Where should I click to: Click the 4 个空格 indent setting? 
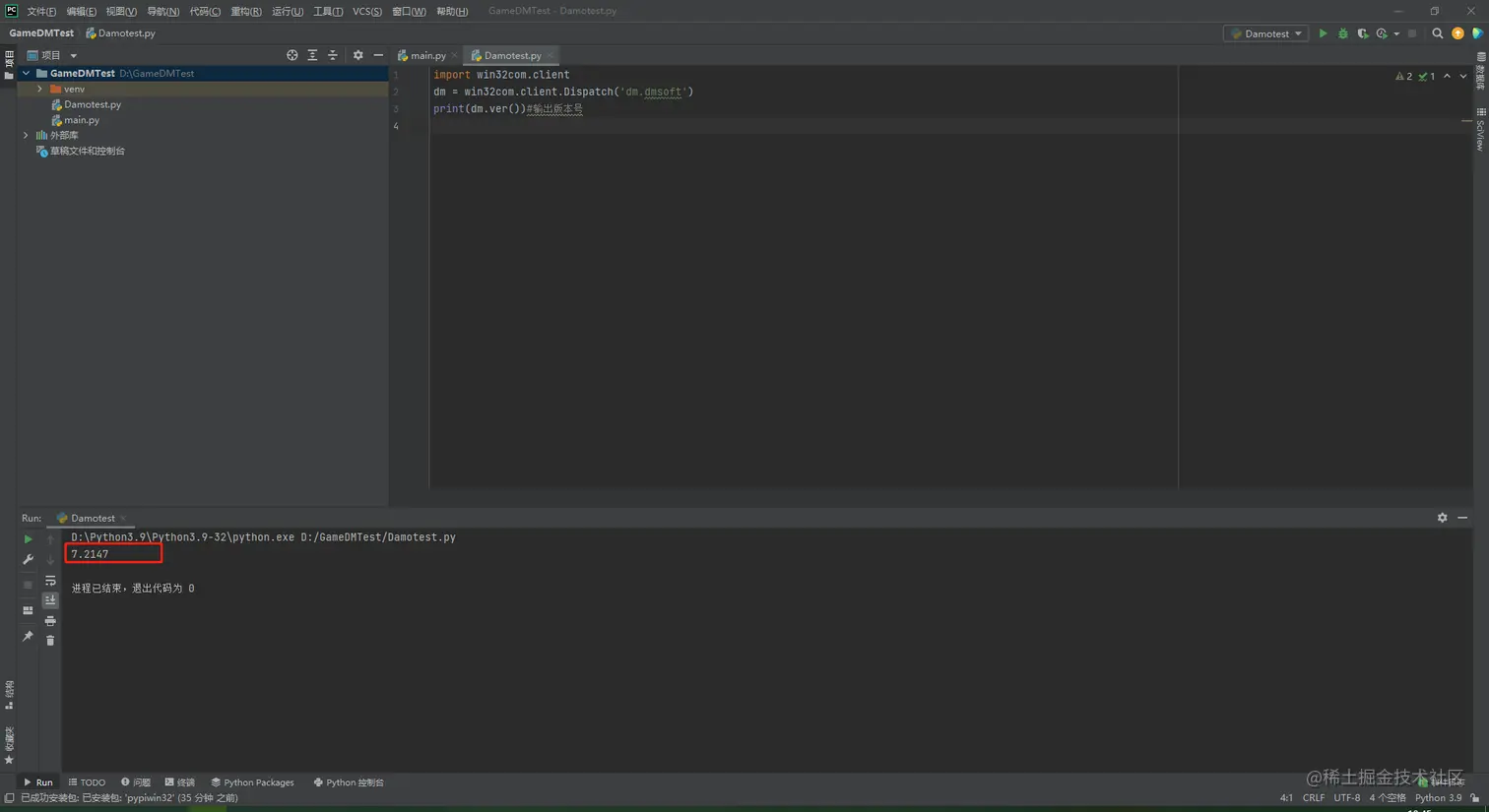tap(1388, 798)
